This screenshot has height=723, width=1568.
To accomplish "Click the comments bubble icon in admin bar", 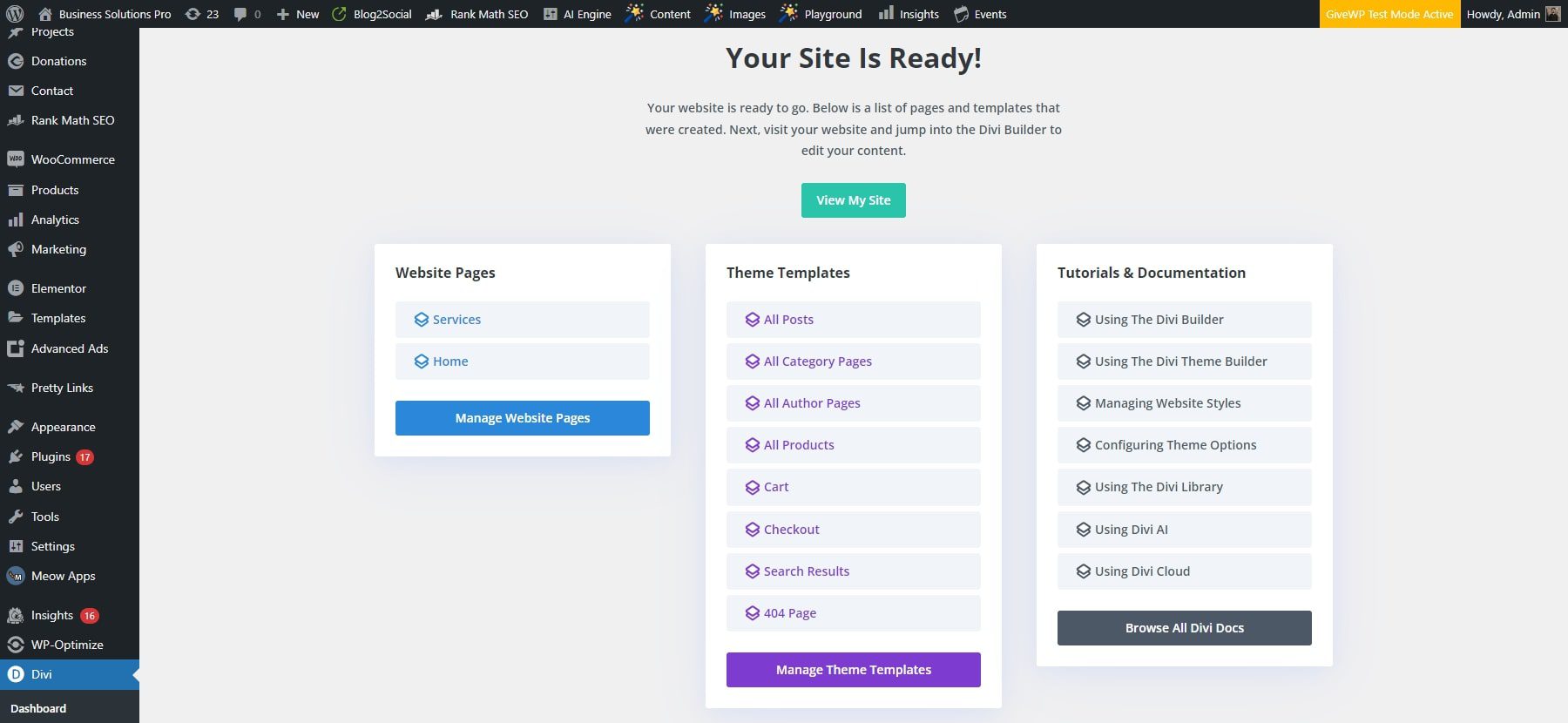I will [240, 14].
